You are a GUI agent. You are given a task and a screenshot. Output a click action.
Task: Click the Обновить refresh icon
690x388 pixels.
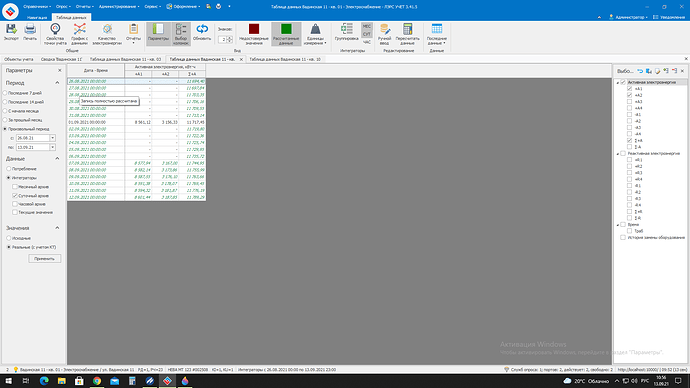coord(202,29)
